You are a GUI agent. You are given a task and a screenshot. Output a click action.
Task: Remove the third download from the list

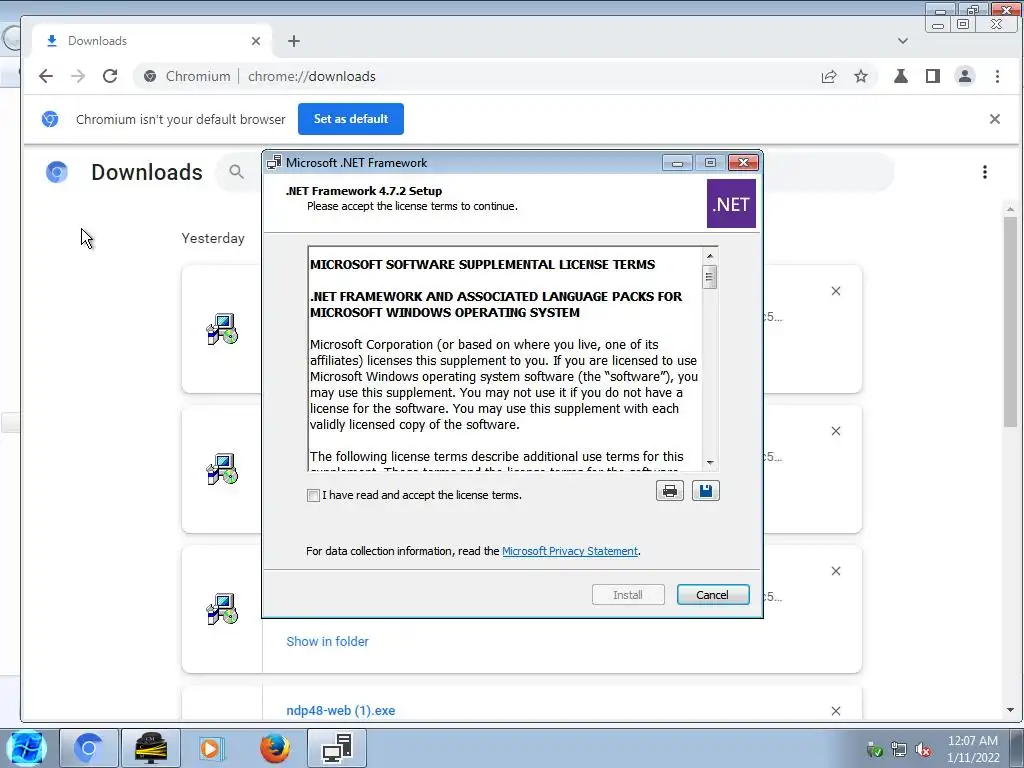(x=836, y=571)
